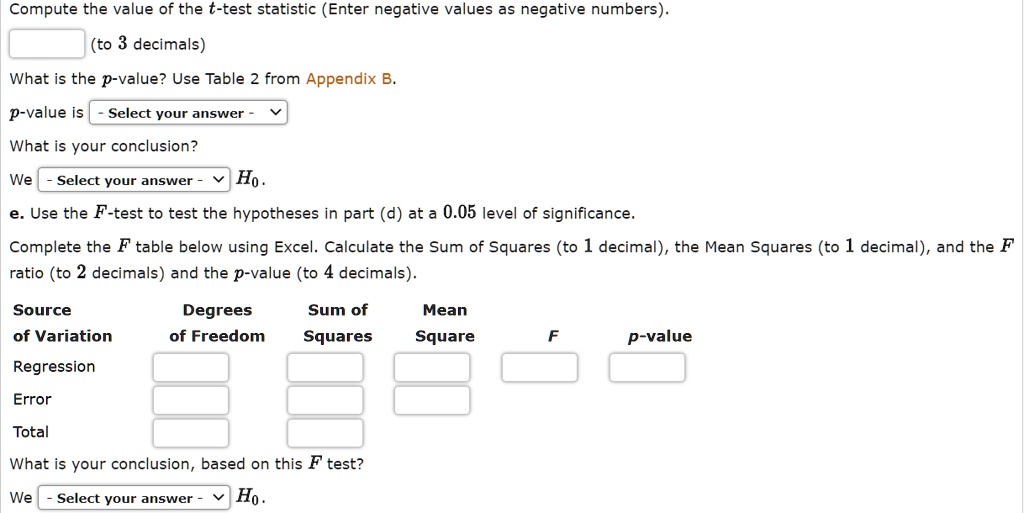Click the t-test statistic input field
The height and width of the screenshot is (513, 1024).
click(x=46, y=44)
